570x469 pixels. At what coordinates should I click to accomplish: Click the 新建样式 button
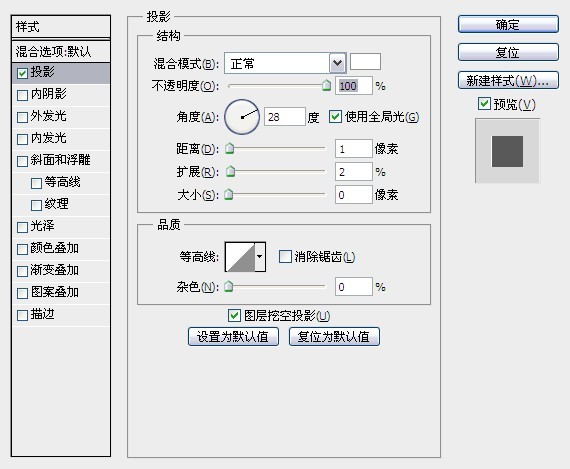[508, 80]
